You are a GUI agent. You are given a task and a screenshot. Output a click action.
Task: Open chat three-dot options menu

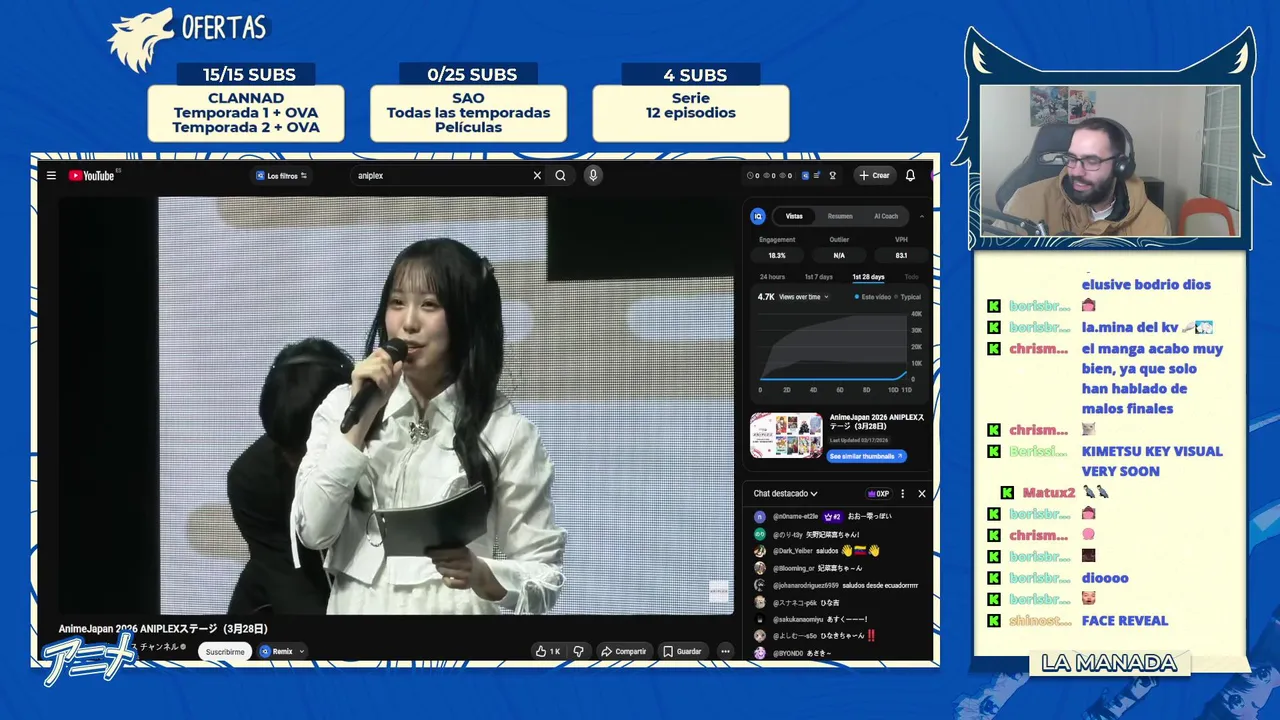pyautogui.click(x=902, y=493)
